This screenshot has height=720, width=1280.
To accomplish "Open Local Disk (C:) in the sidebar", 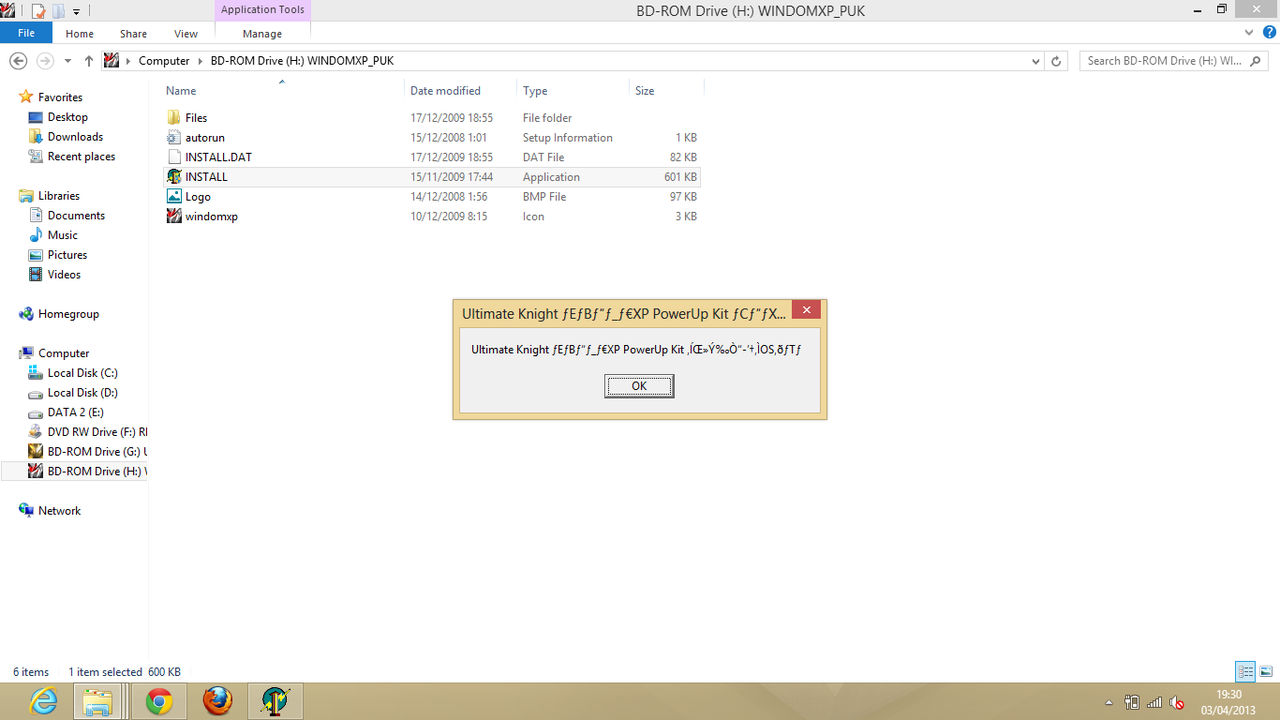I will click(x=82, y=373).
